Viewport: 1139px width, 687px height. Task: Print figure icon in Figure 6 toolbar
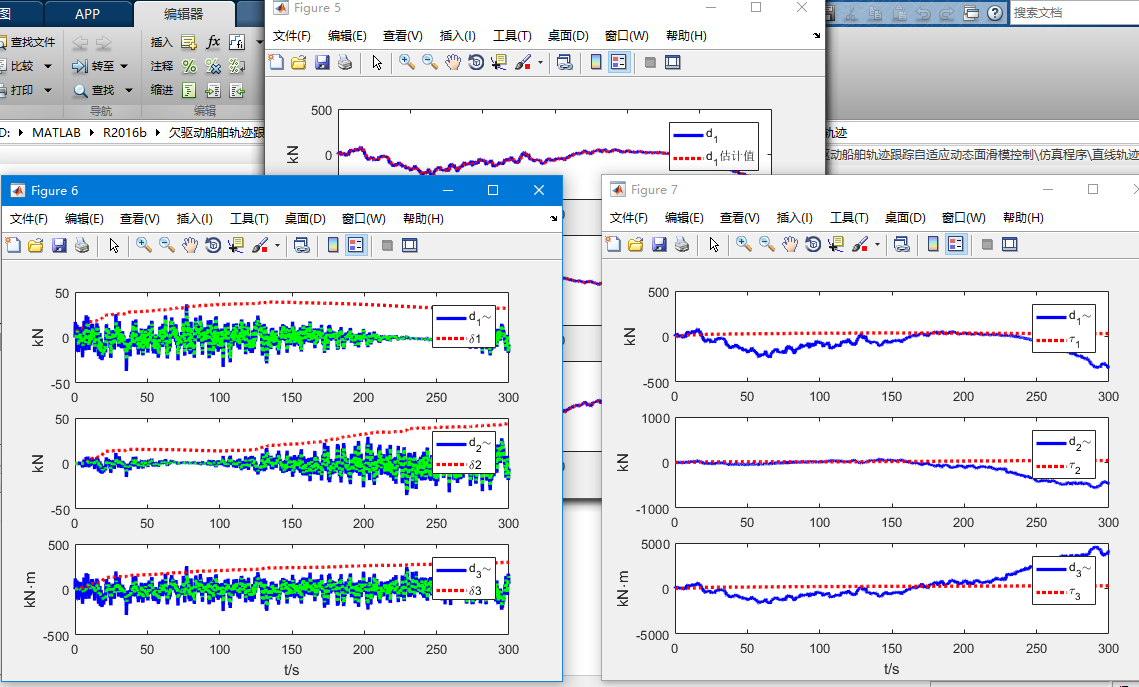[82, 245]
